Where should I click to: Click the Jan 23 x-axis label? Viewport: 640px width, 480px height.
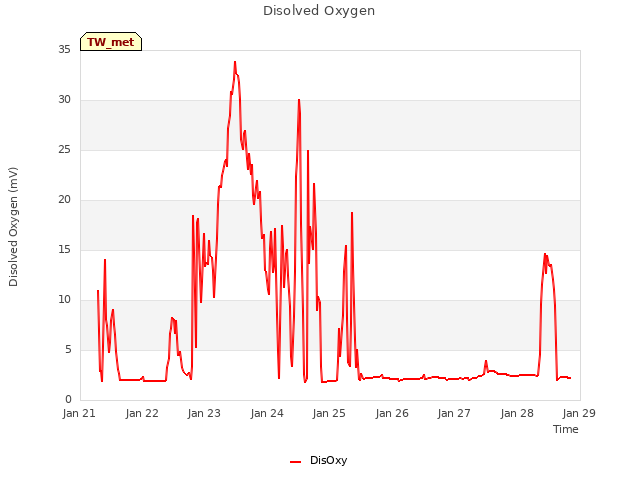204,413
